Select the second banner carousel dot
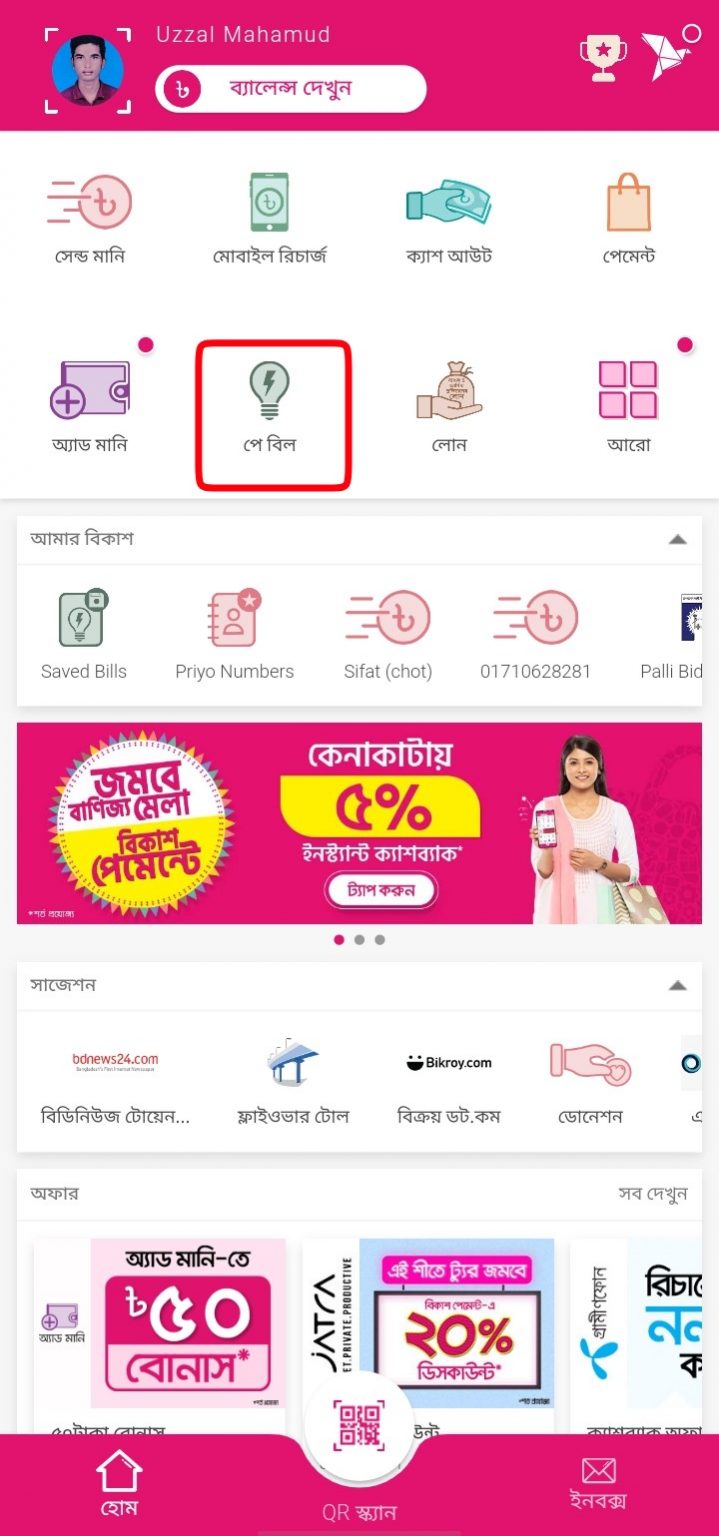Viewport: 719px width, 1536px height. coord(359,940)
